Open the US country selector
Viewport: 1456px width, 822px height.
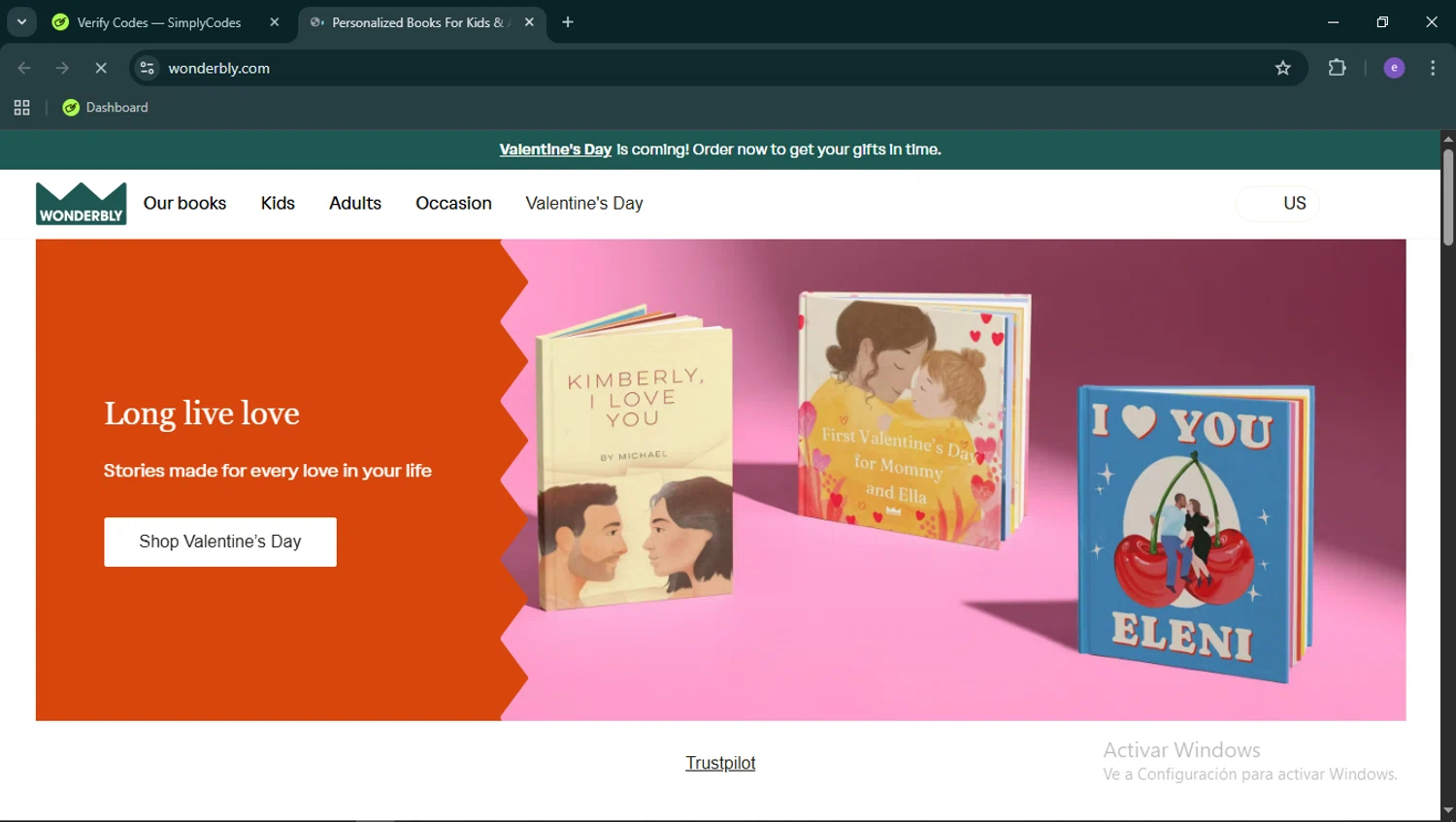pos(1277,203)
